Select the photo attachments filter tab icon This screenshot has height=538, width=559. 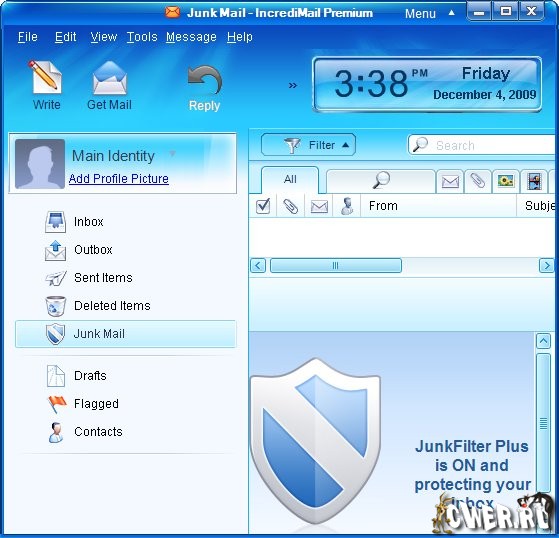click(506, 181)
